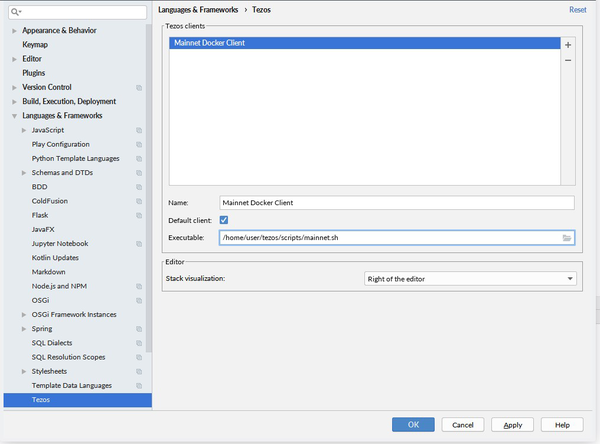Select Kotlin Updates in settings tree

click(55, 258)
